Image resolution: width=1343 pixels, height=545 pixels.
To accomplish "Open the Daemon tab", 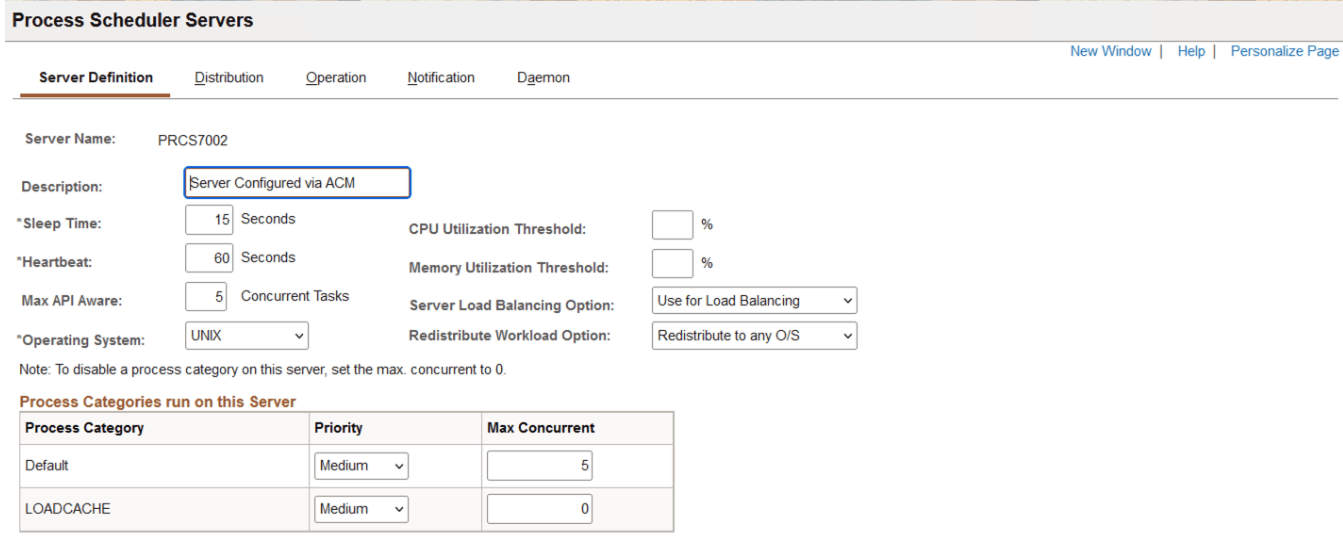I will point(543,78).
